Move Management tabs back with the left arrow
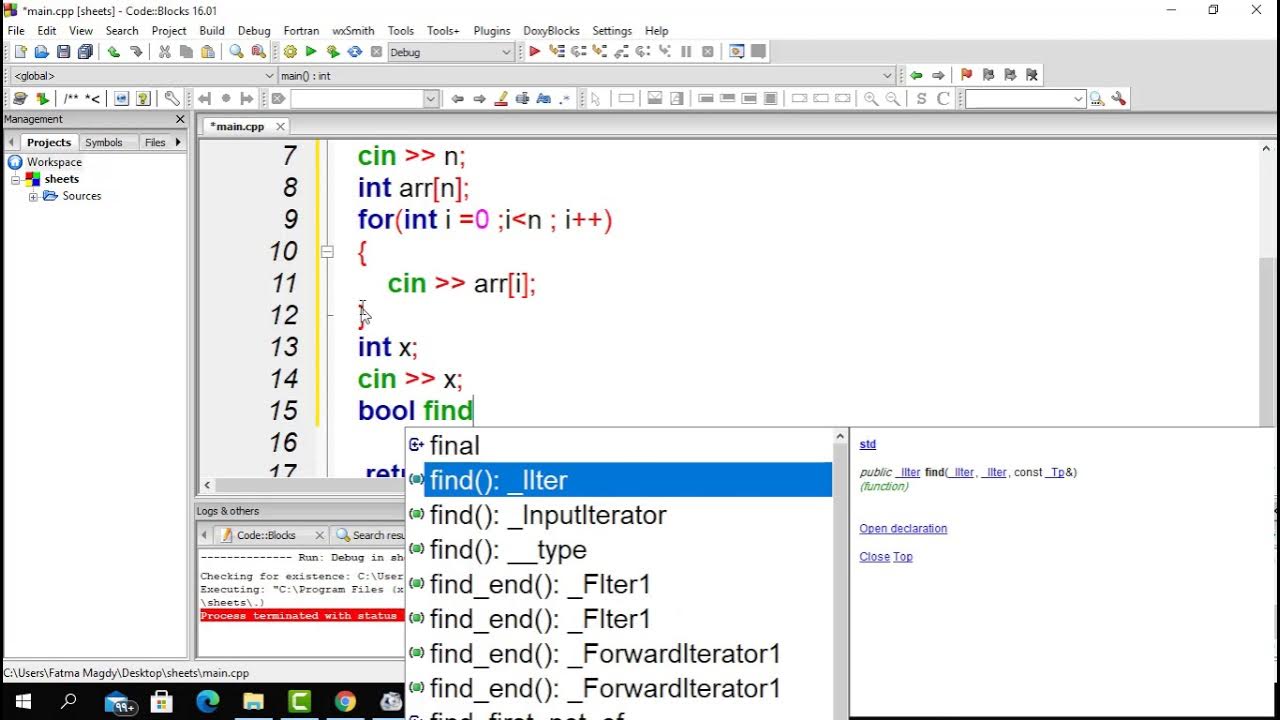 pyautogui.click(x=12, y=142)
